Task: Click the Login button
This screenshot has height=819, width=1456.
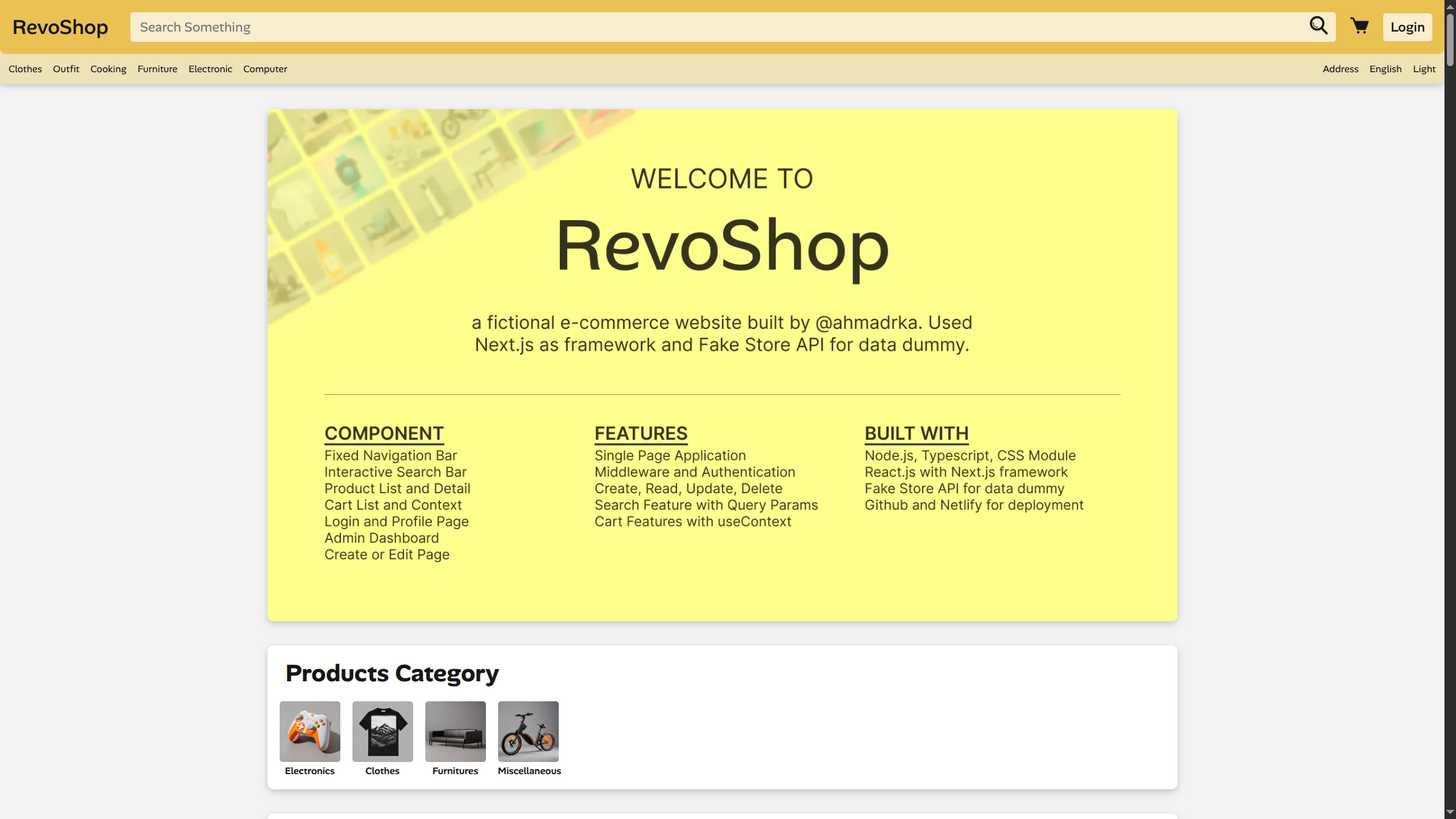Action: pyautogui.click(x=1407, y=27)
